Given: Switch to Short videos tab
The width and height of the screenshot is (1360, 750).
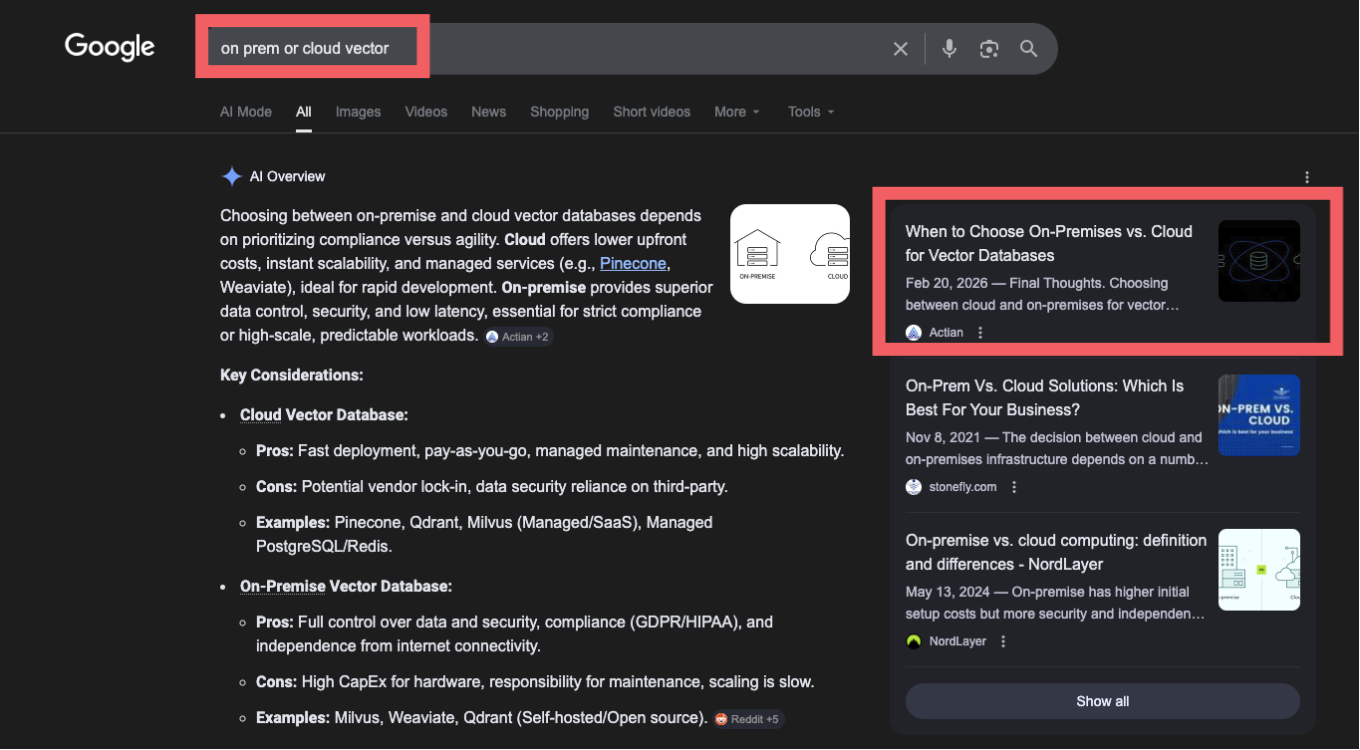Looking at the screenshot, I should [652, 112].
